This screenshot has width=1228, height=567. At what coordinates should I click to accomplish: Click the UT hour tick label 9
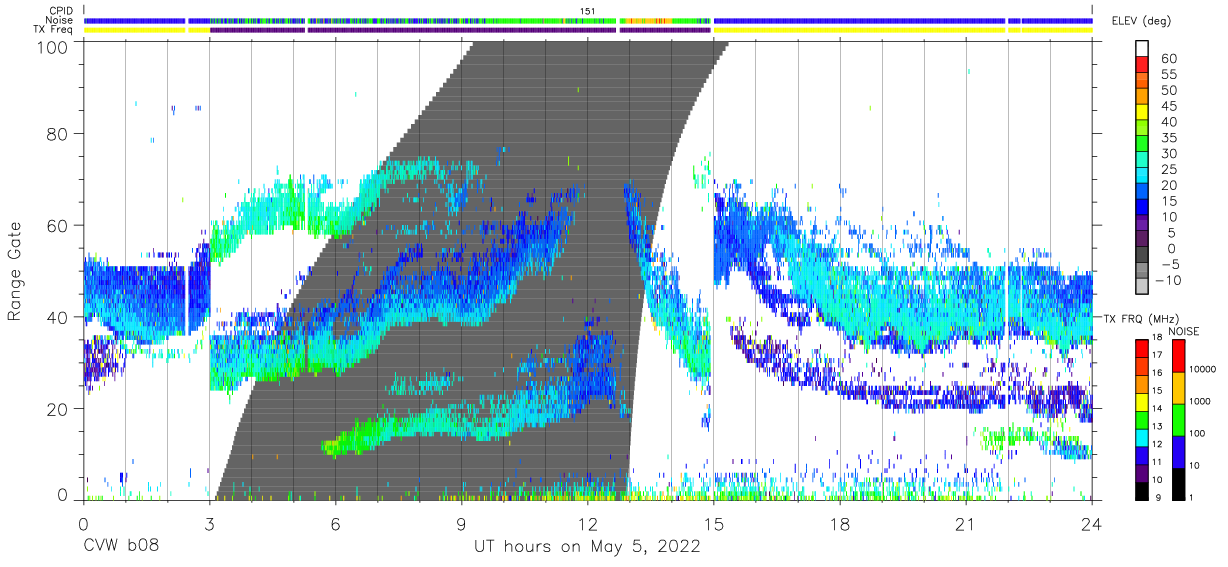click(461, 523)
